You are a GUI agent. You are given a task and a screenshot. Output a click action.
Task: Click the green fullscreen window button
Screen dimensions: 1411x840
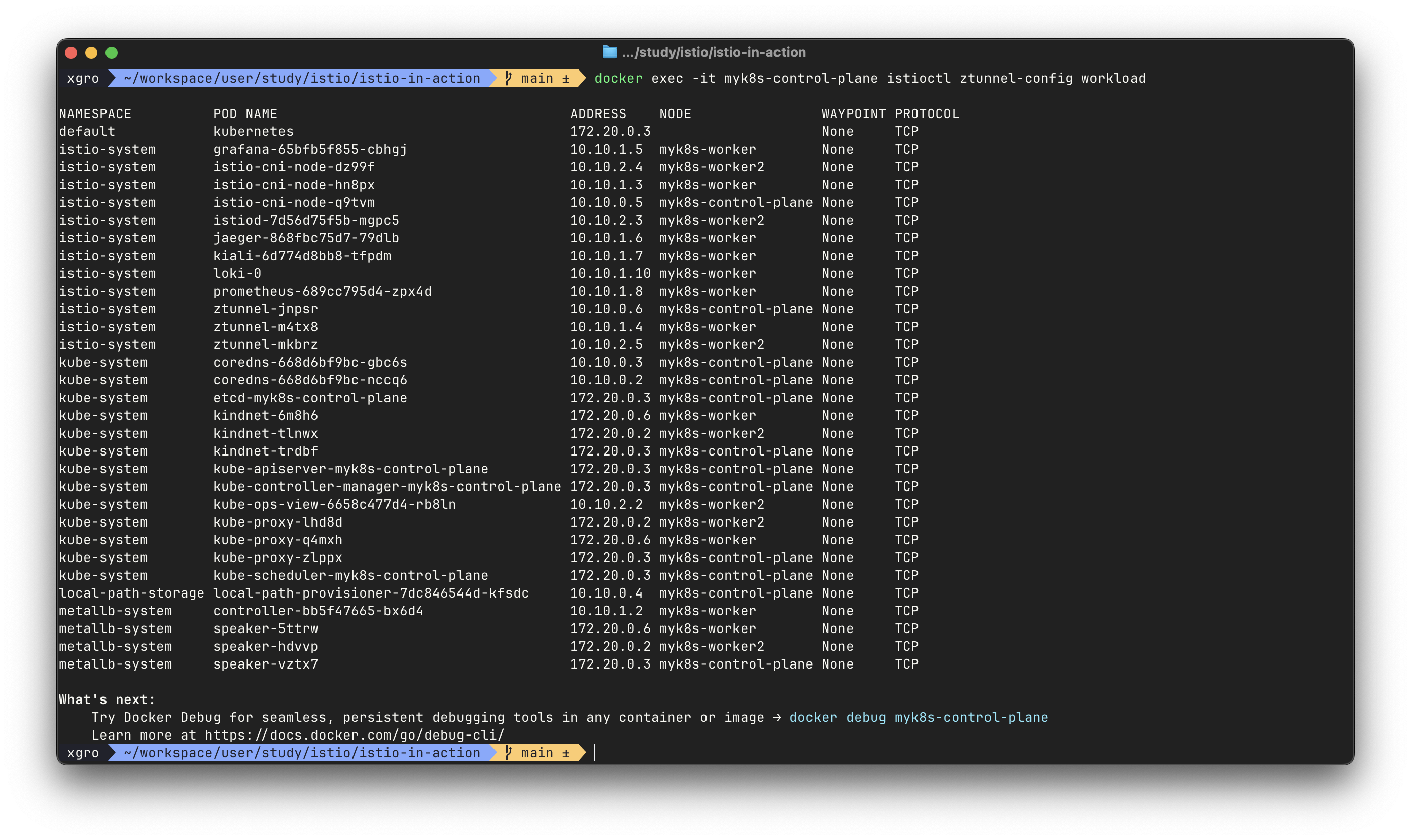coord(112,53)
